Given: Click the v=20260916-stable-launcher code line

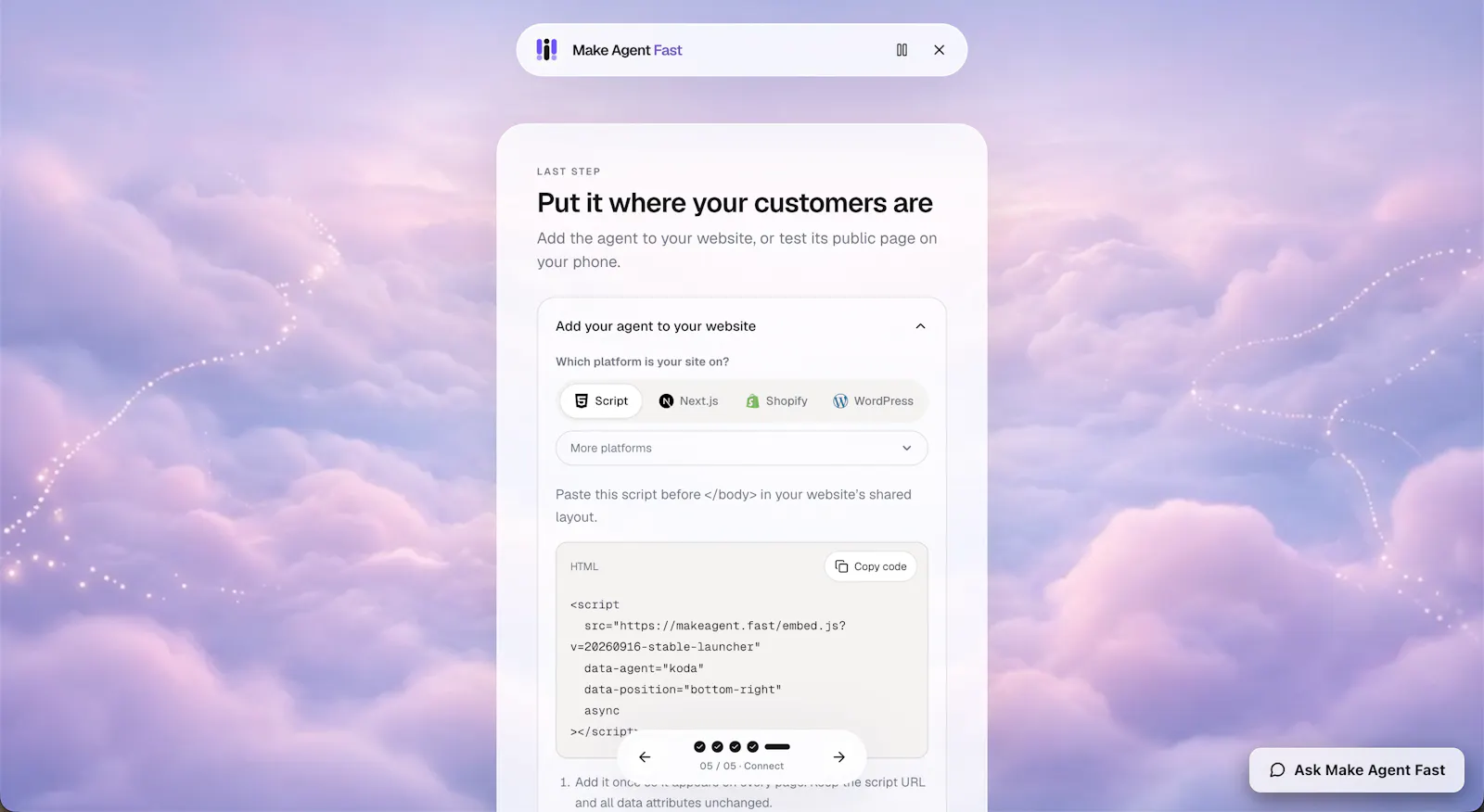Looking at the screenshot, I should tap(665, 647).
